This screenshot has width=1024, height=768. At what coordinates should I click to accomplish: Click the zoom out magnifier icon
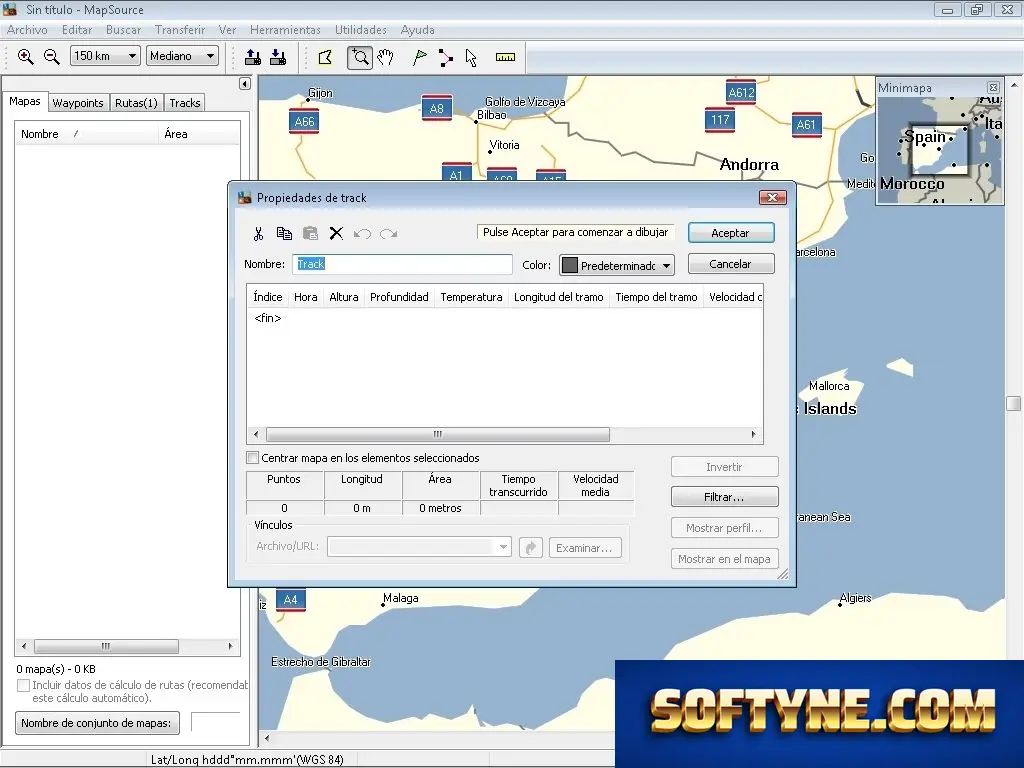pos(52,57)
